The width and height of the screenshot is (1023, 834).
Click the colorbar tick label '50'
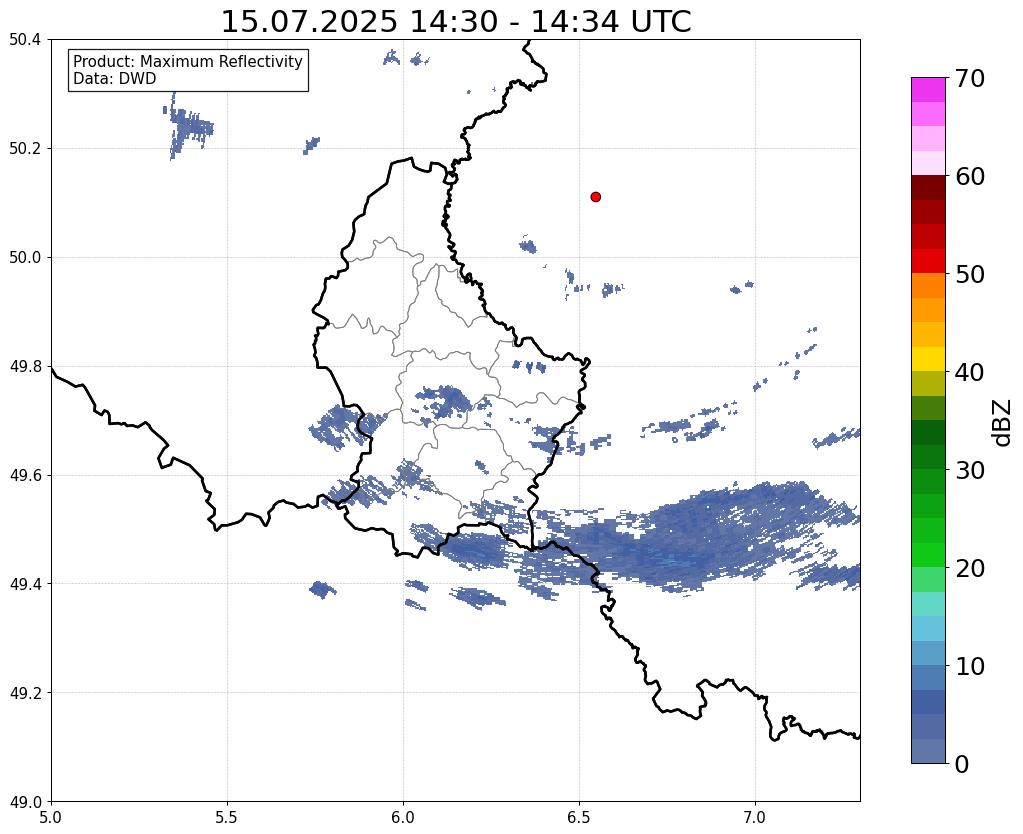pyautogui.click(x=970, y=274)
